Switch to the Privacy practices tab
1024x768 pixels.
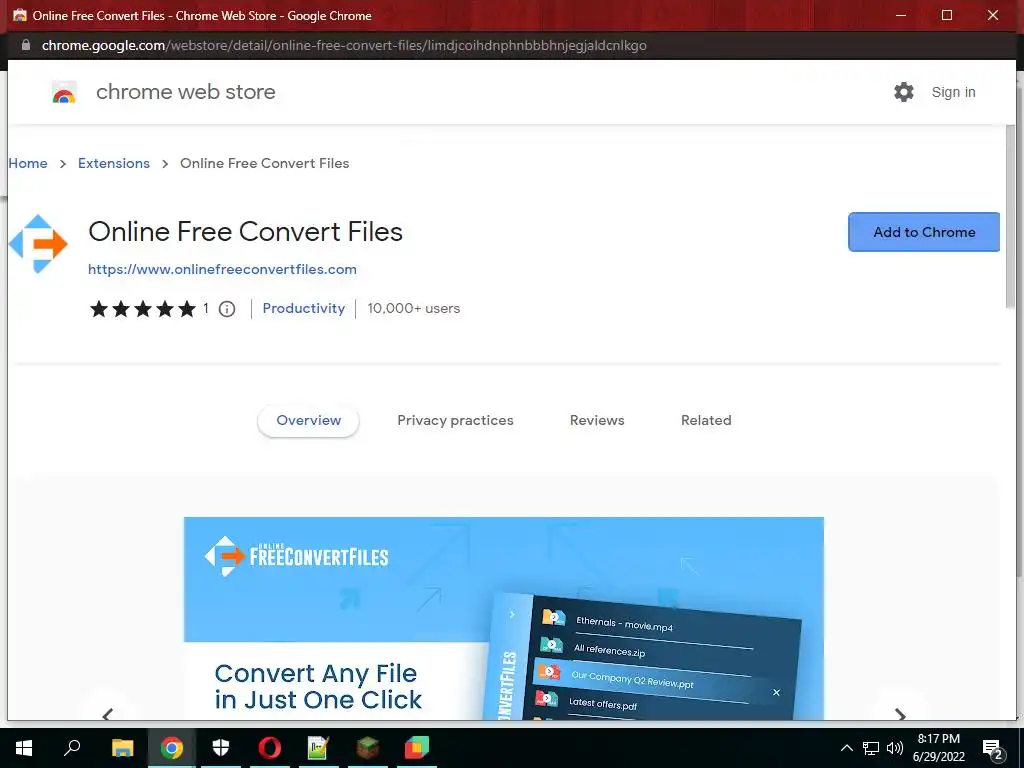[455, 421]
